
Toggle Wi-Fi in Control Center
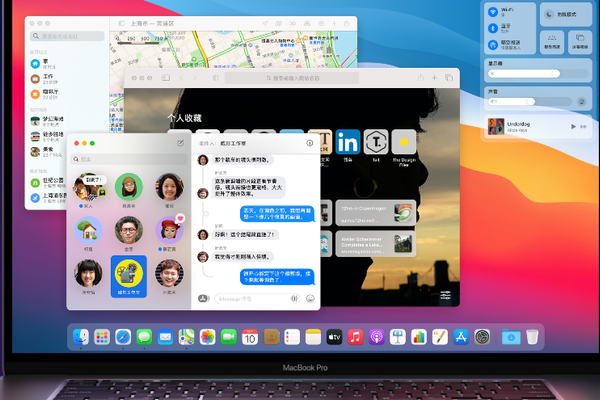coord(493,12)
